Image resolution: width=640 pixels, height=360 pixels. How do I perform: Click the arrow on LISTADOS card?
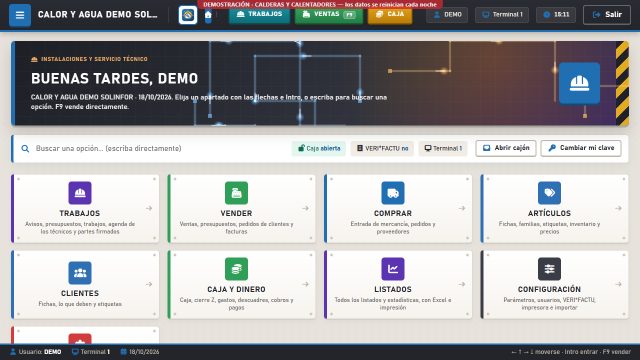462,284
